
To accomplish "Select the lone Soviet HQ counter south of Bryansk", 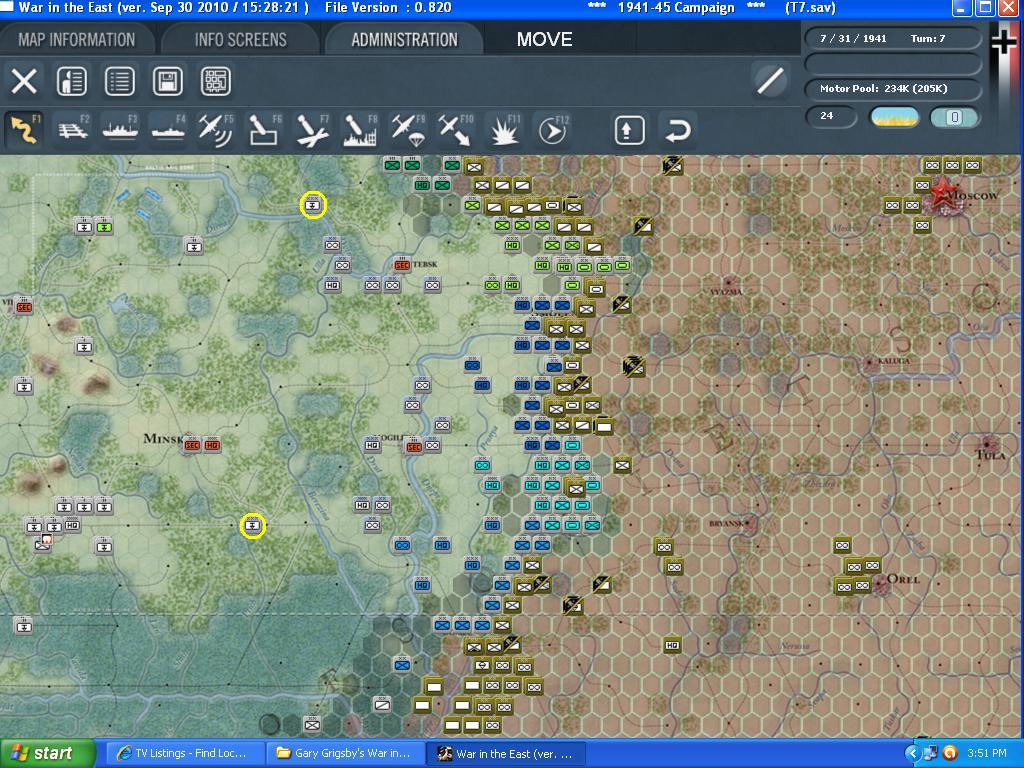I will point(672,645).
